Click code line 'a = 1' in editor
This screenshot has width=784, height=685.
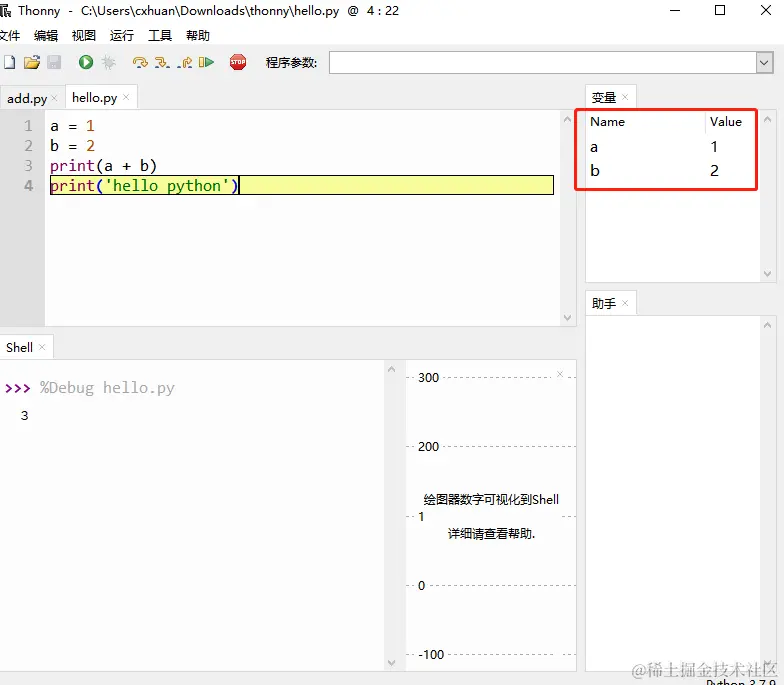[x=72, y=126]
